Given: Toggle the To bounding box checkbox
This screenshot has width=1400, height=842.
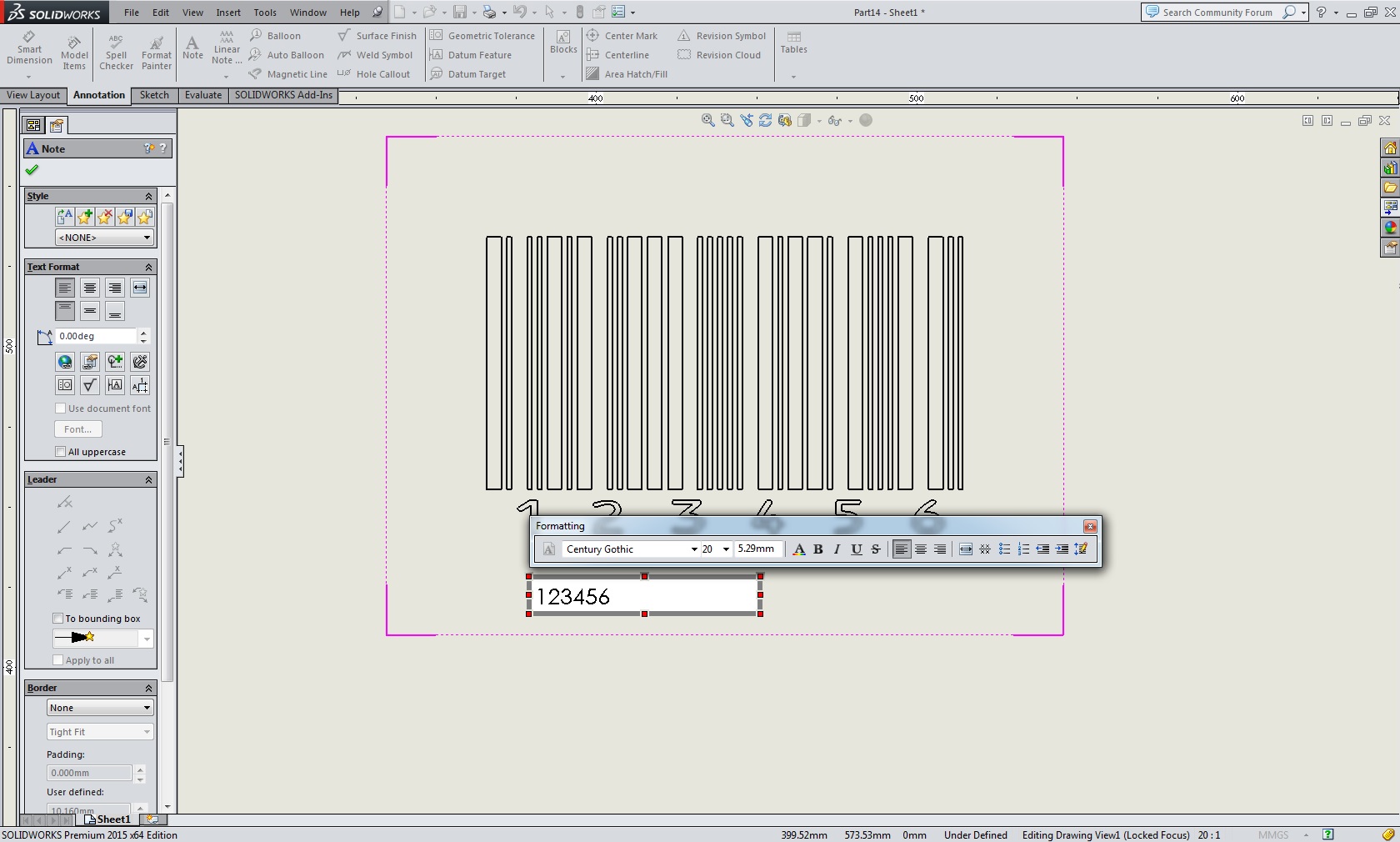Looking at the screenshot, I should pos(58,619).
